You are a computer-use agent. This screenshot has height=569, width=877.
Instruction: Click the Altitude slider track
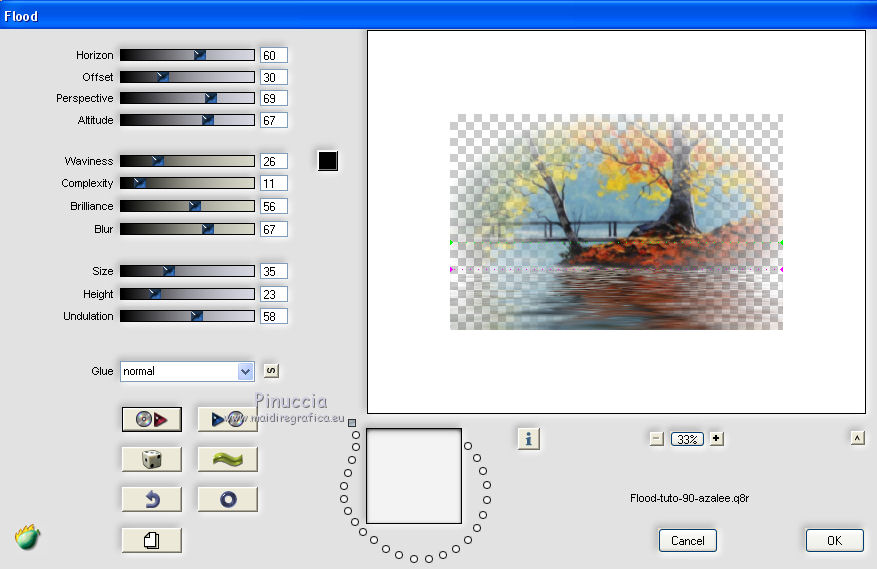pos(187,120)
